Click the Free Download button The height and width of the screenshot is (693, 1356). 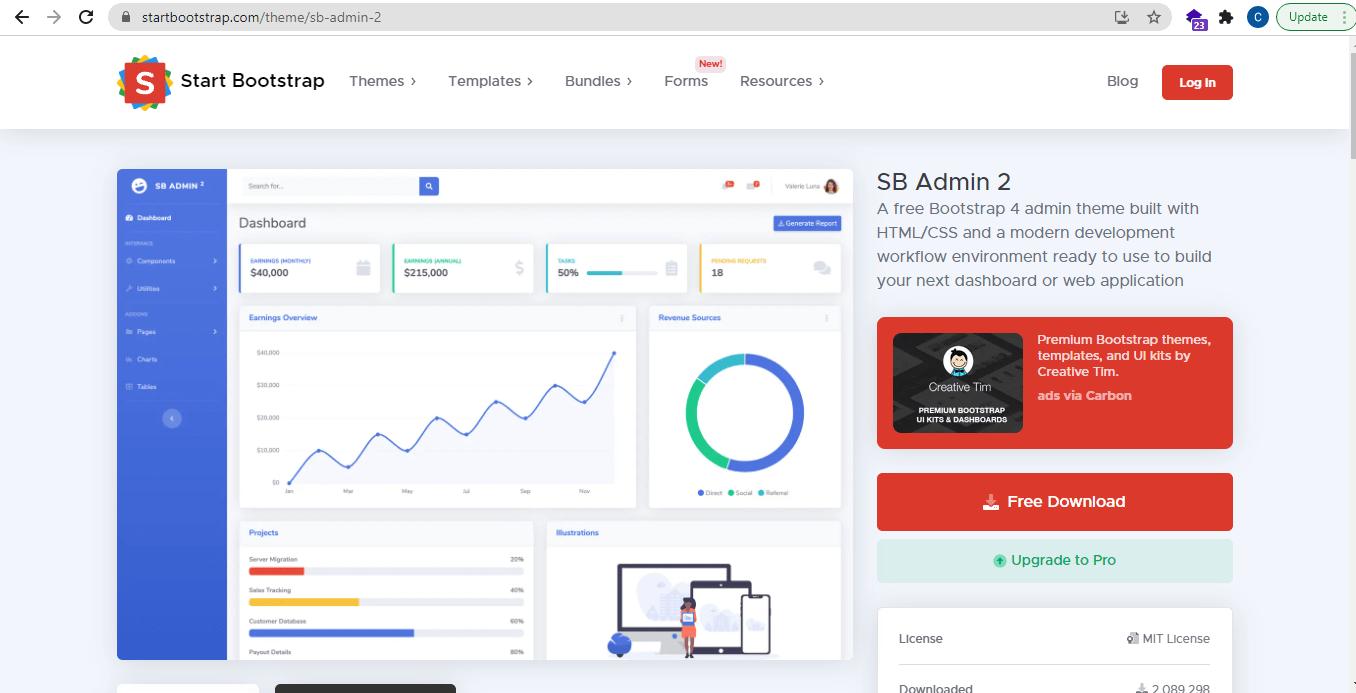pos(1055,502)
